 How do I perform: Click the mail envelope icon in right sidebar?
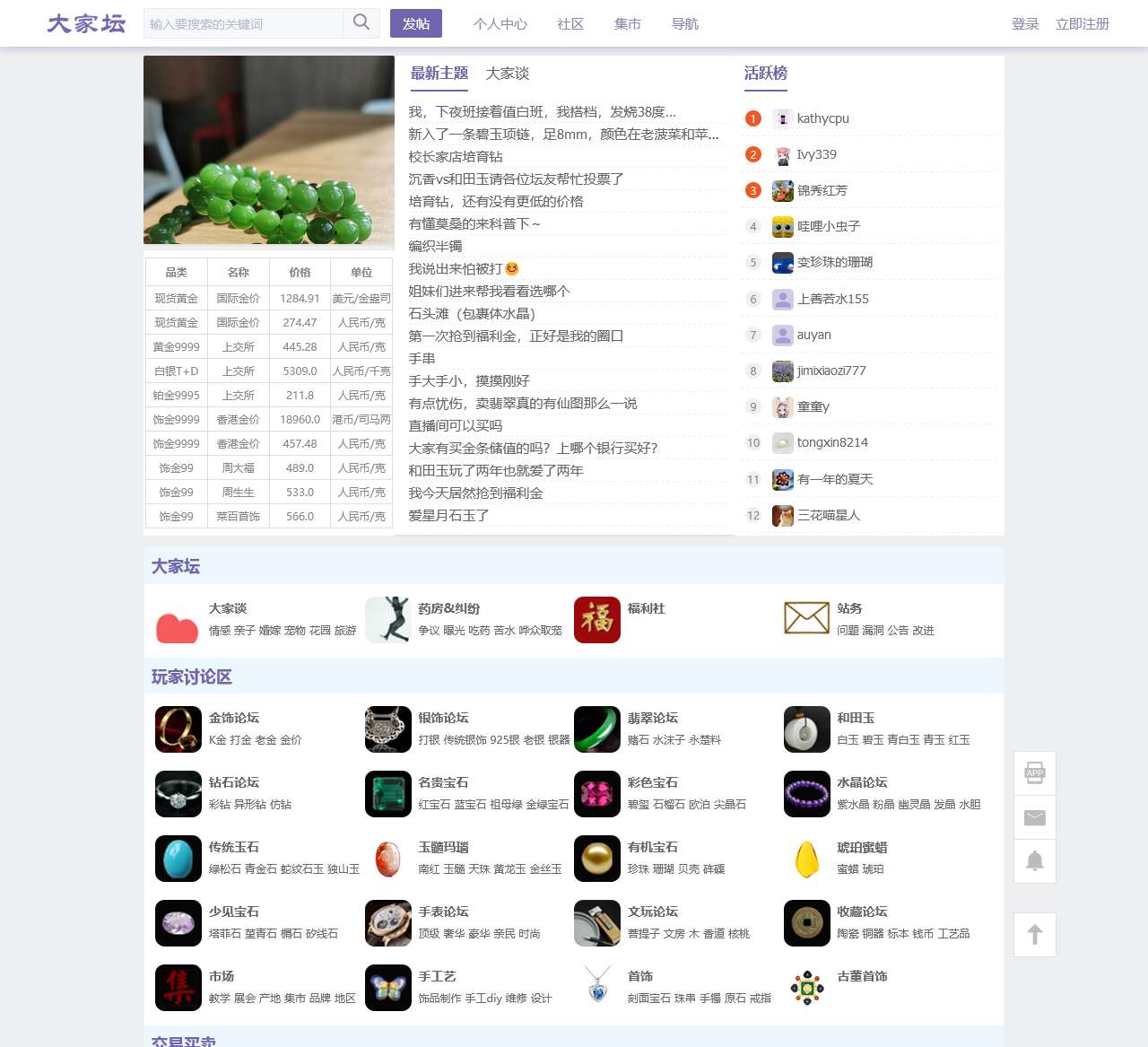pyautogui.click(x=1034, y=817)
